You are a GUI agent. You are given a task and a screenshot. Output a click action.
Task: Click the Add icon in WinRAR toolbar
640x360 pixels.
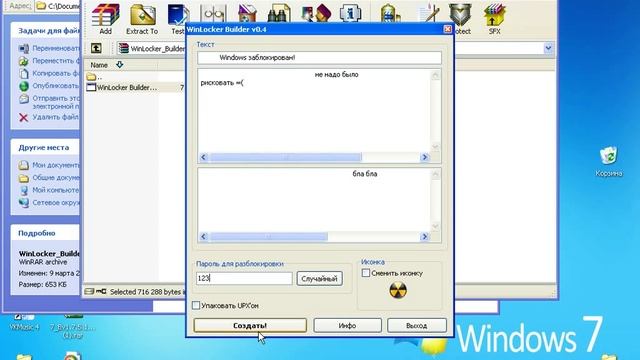[105, 15]
